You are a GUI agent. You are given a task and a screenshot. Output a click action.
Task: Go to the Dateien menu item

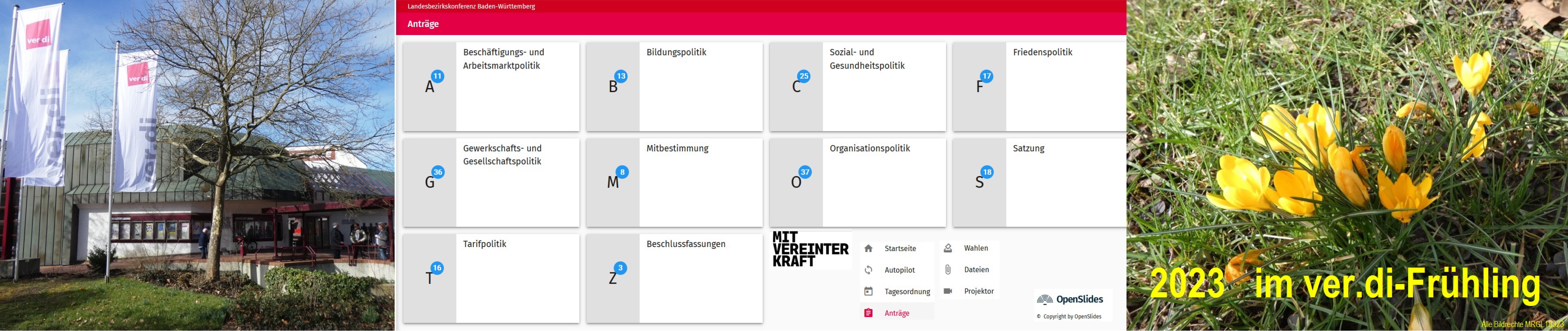coord(976,270)
